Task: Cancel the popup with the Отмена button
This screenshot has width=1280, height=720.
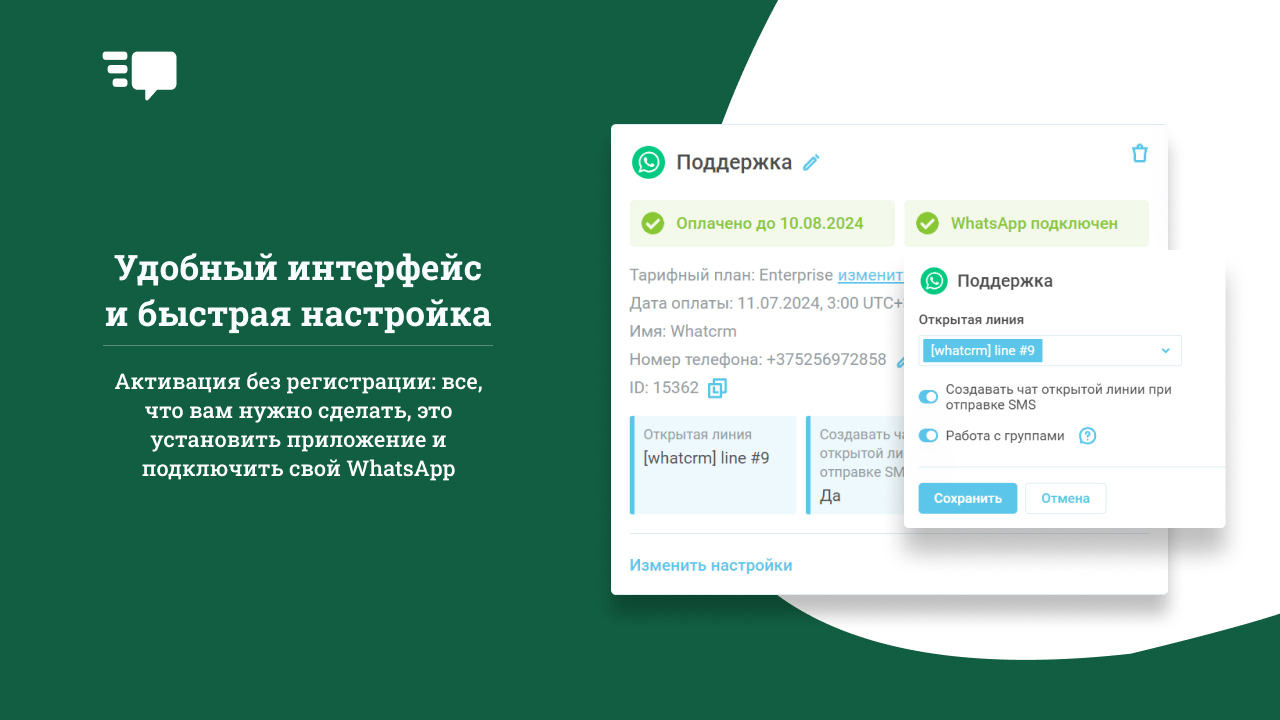Action: [1065, 498]
